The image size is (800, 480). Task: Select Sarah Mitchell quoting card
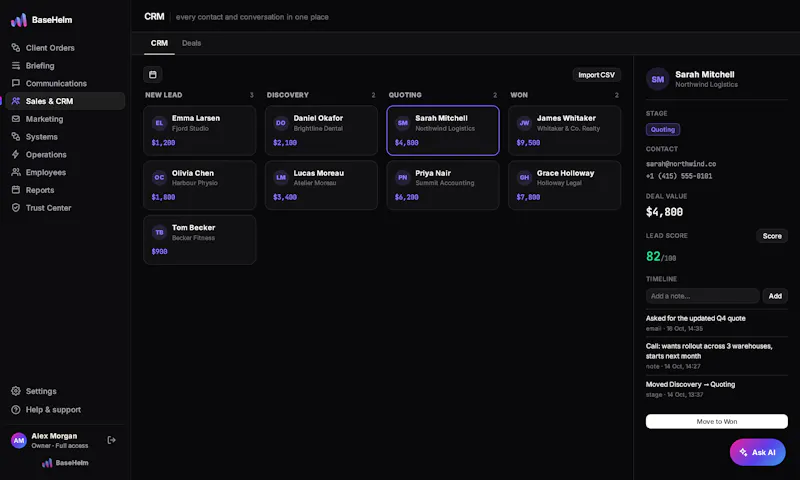coord(443,131)
